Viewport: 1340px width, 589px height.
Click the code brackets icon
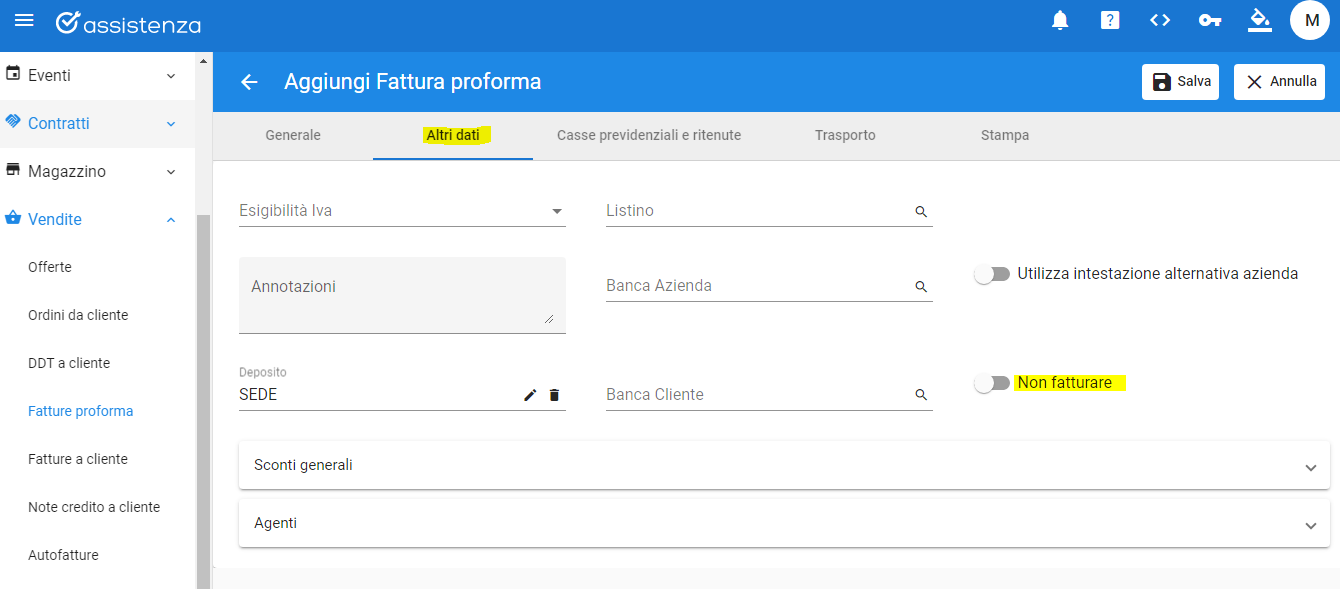pyautogui.click(x=1160, y=20)
